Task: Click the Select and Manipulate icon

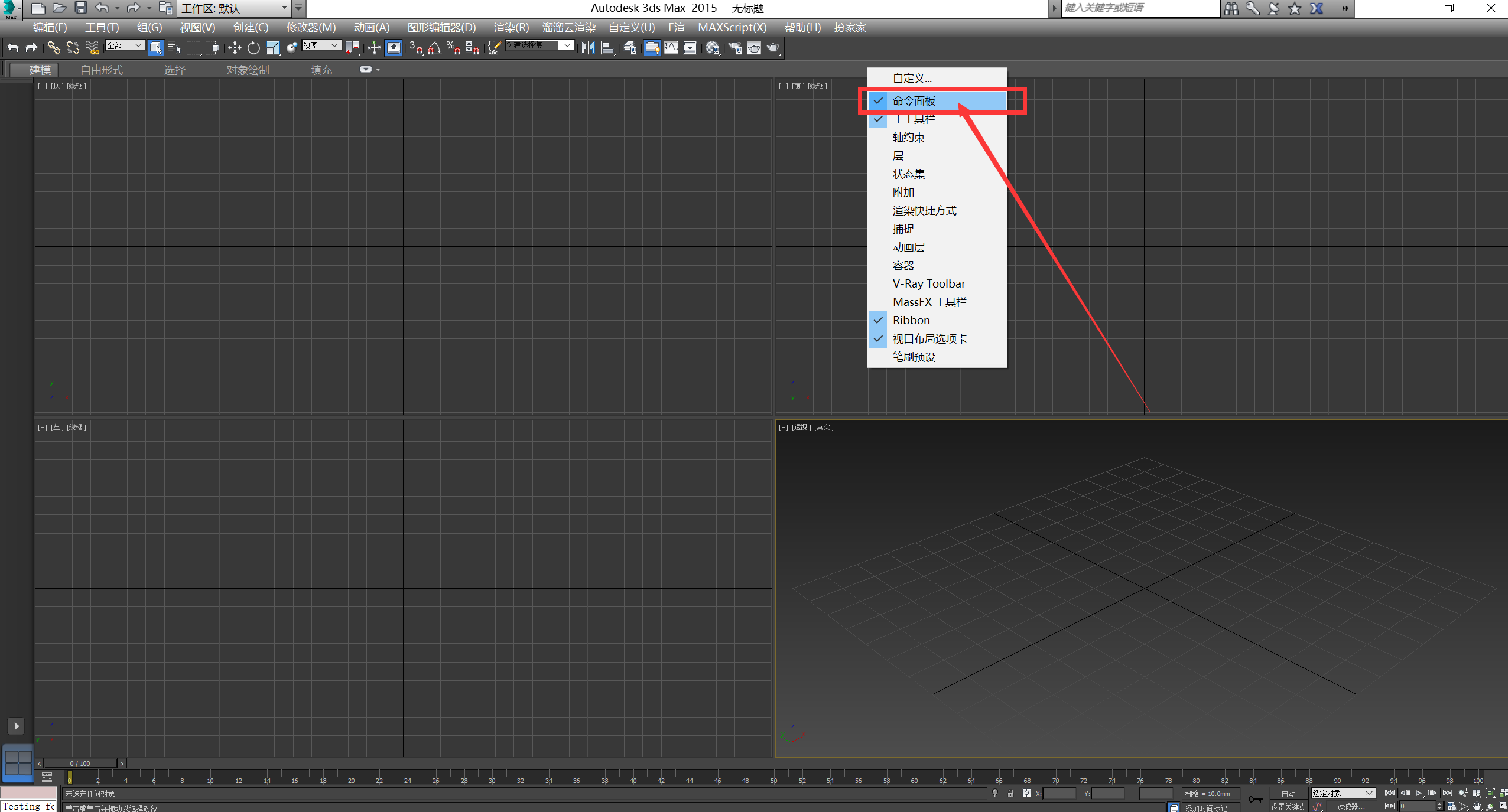Action: pos(374,48)
